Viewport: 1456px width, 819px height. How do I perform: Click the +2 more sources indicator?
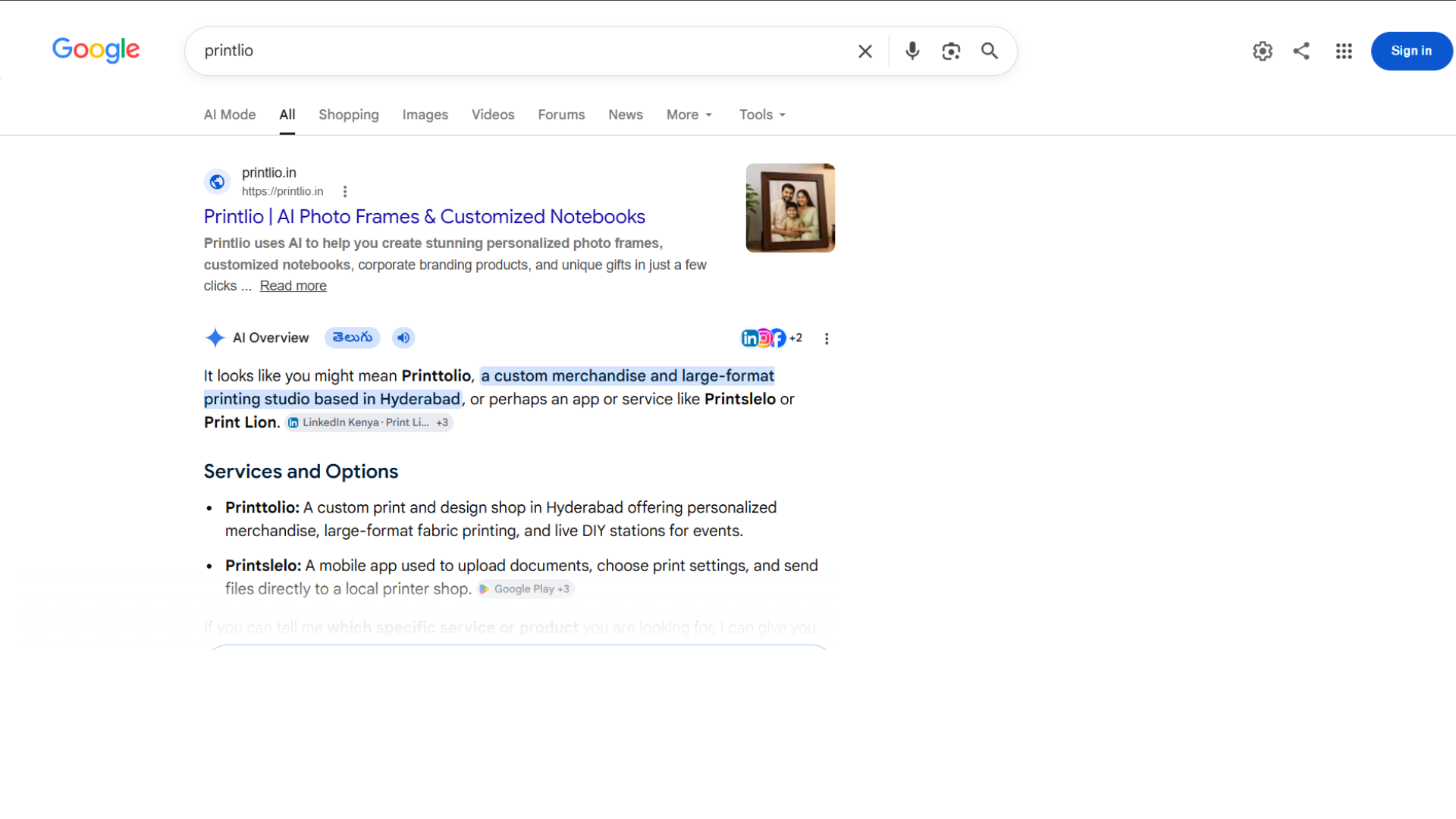[x=795, y=338]
